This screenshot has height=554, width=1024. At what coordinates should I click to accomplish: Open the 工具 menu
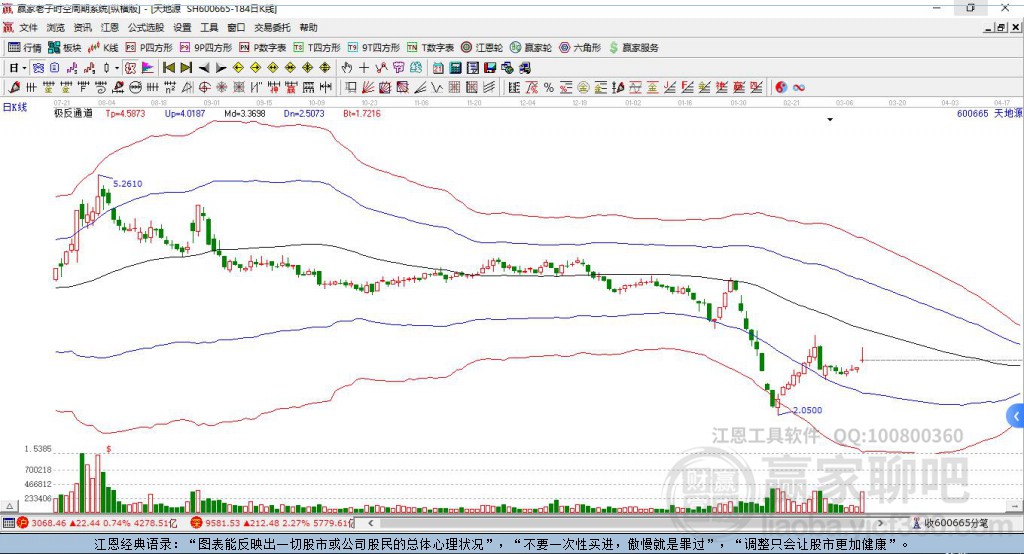point(209,27)
